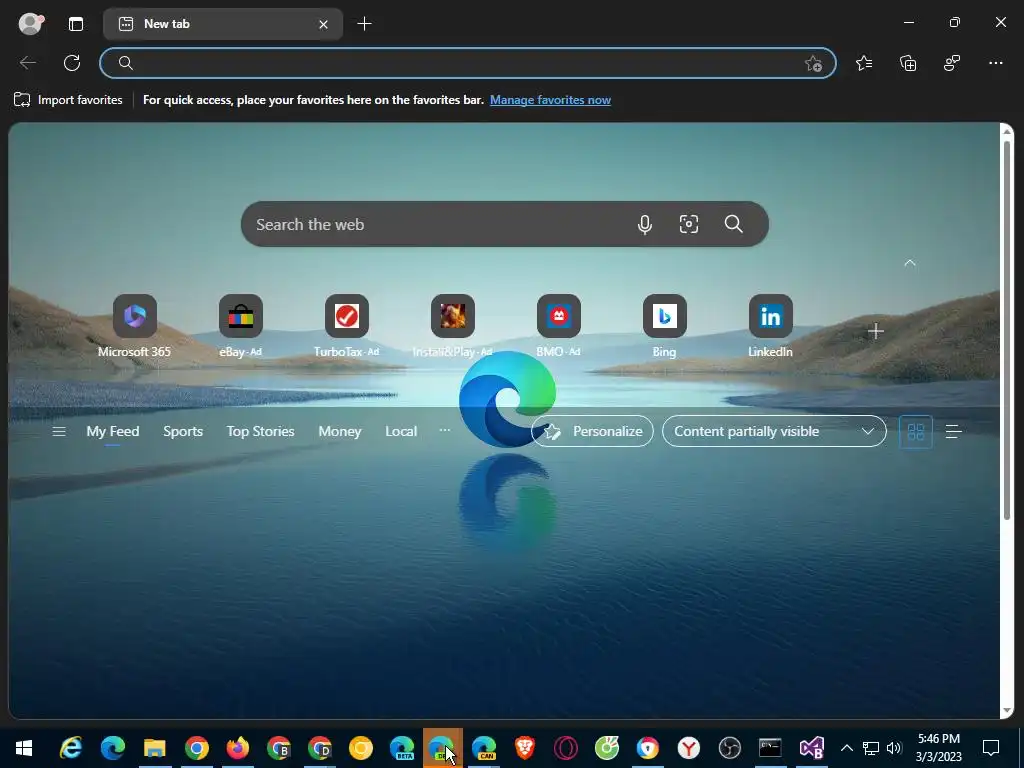Switch to the Top Stories tab
This screenshot has height=768, width=1024.
(x=261, y=432)
